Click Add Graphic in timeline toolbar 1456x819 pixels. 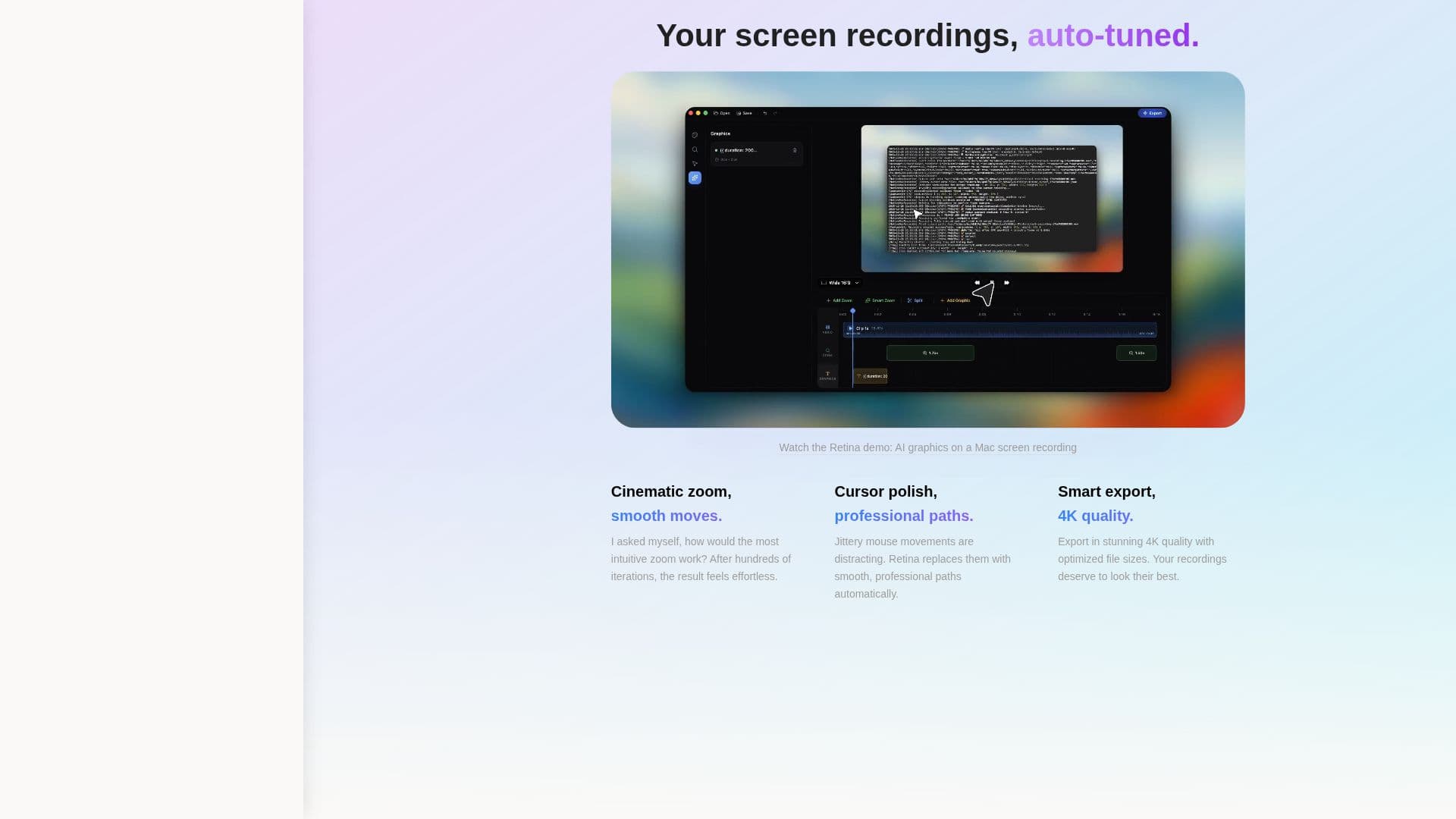(x=955, y=300)
